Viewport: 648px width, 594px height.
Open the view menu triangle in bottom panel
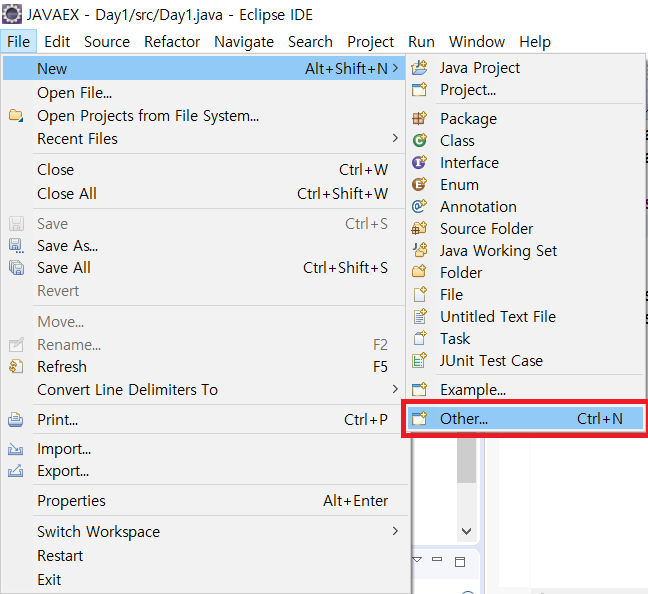click(417, 560)
